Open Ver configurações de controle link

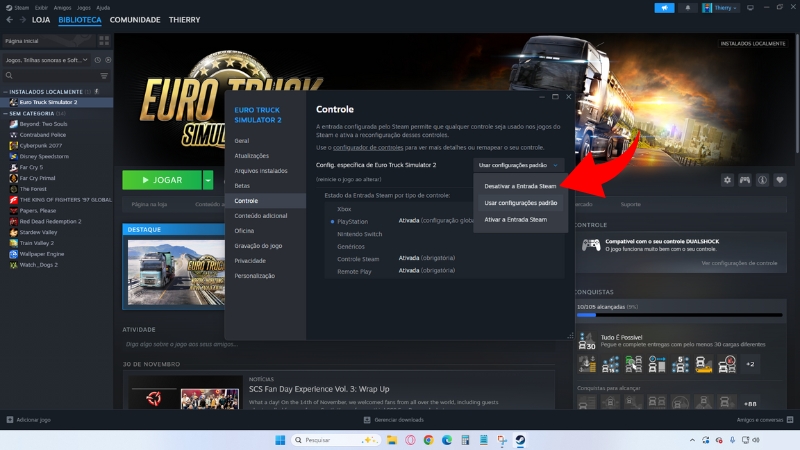[739, 263]
